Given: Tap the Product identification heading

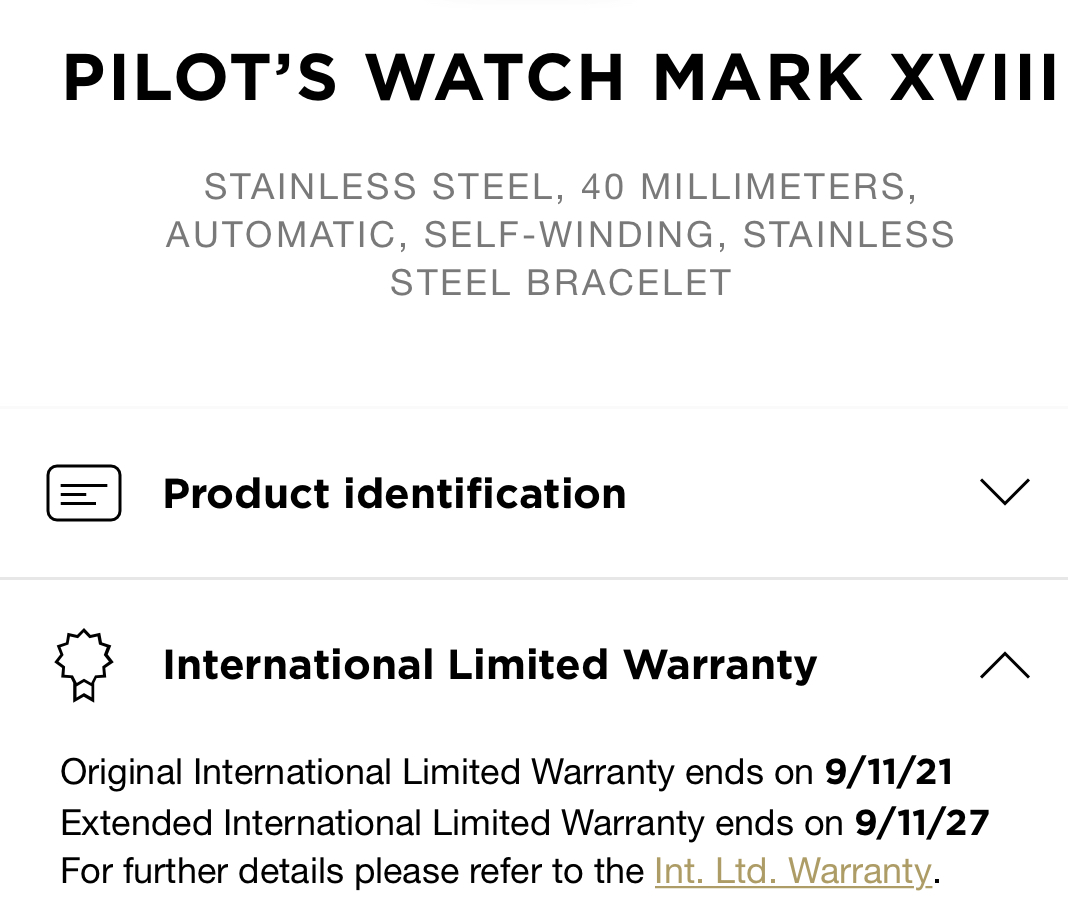Looking at the screenshot, I should tap(394, 493).
